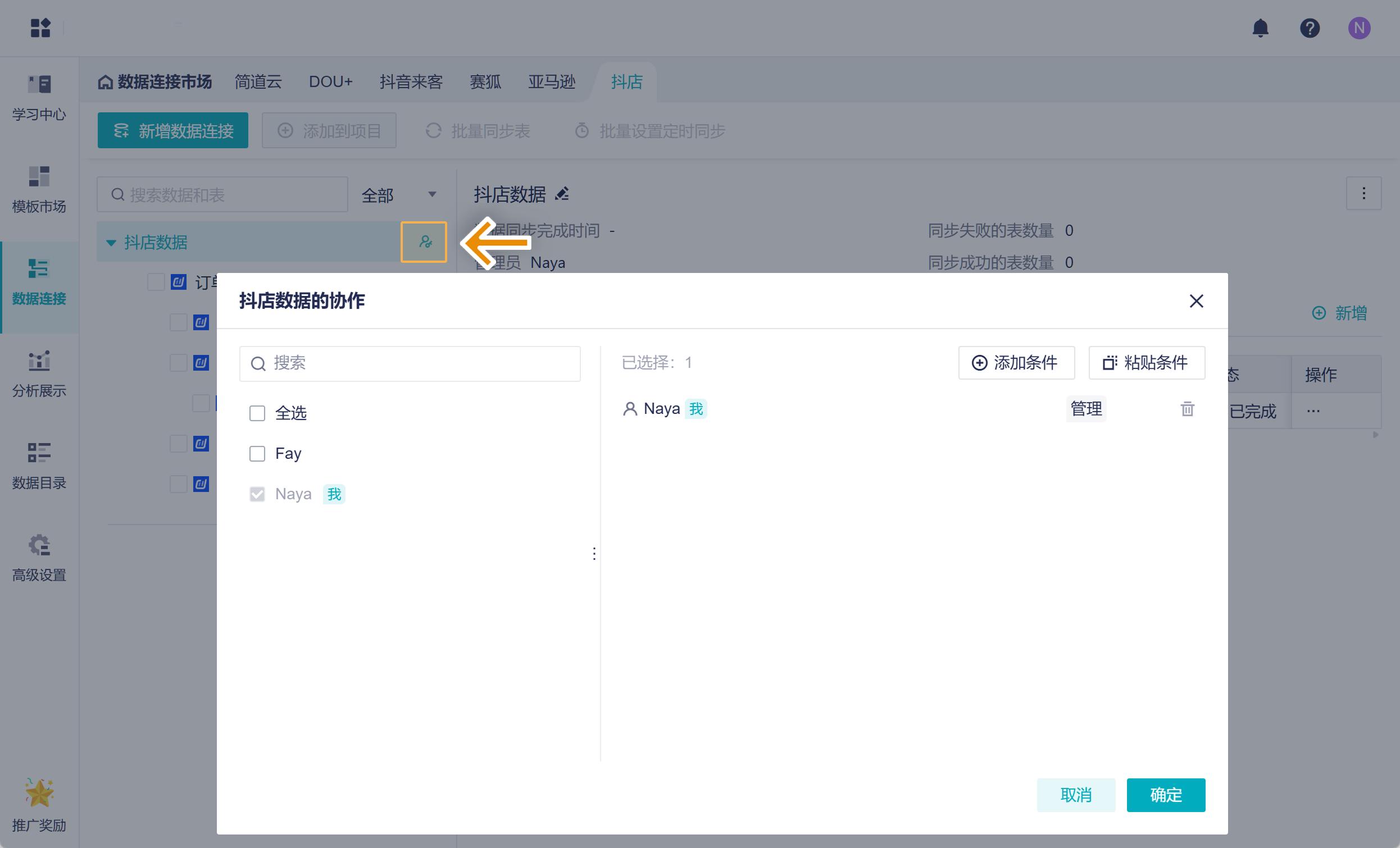Confirm with the 确定 button
Screen dimensions: 1400x848
pyautogui.click(x=1165, y=794)
